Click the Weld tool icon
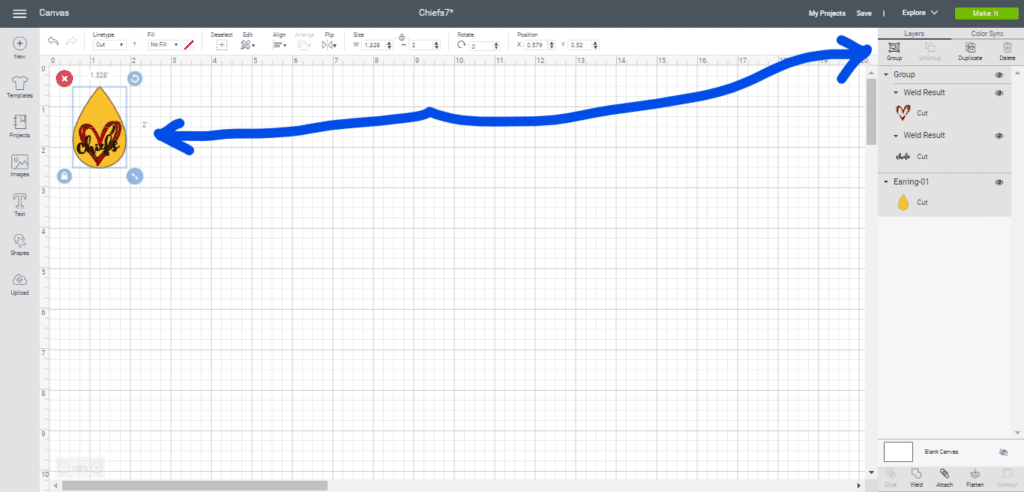1024x492 pixels. tap(917, 476)
